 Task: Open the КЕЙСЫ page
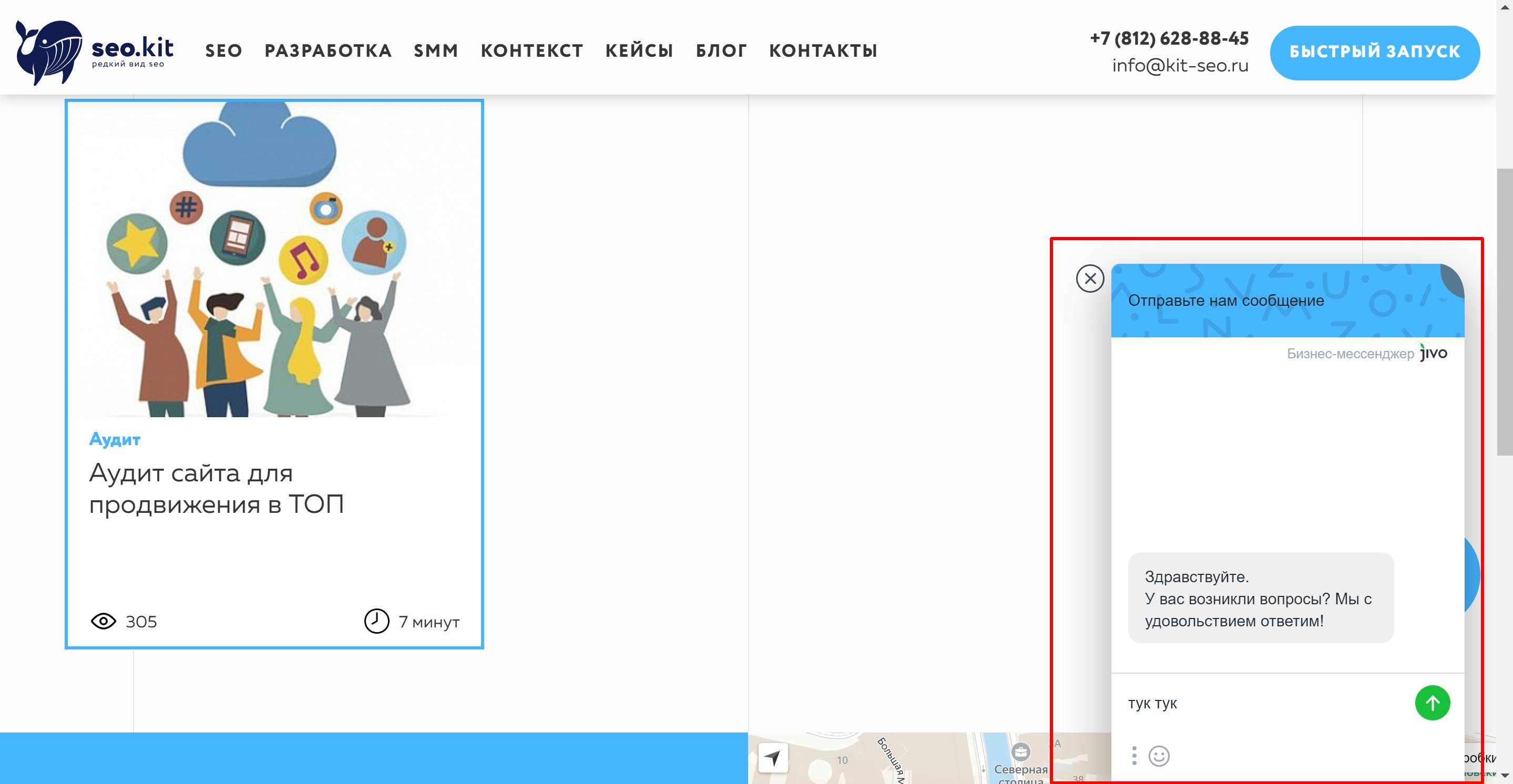[x=640, y=51]
